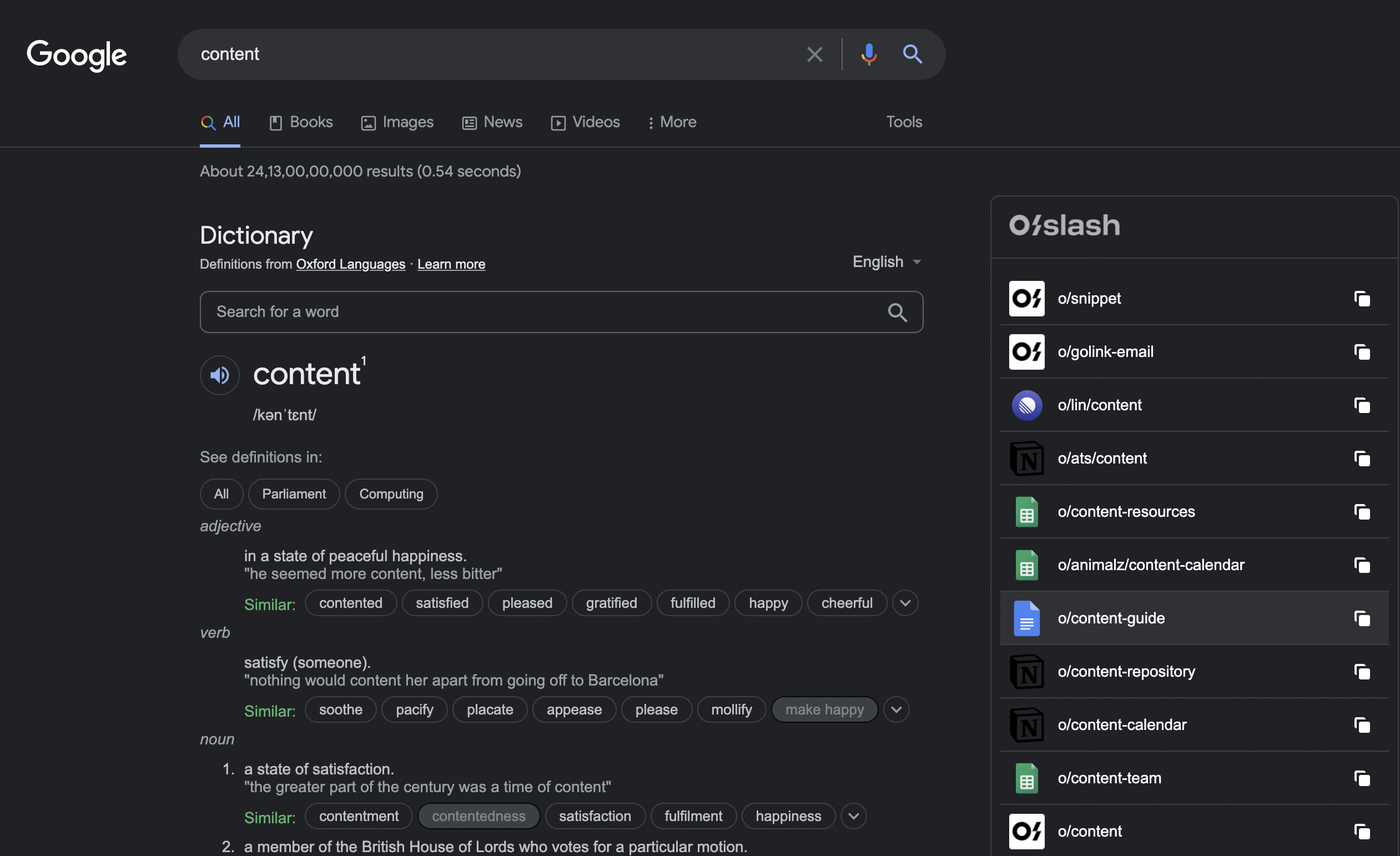Click the blue Google search magnifier icon
This screenshot has height=856, width=1400.
[x=912, y=54]
